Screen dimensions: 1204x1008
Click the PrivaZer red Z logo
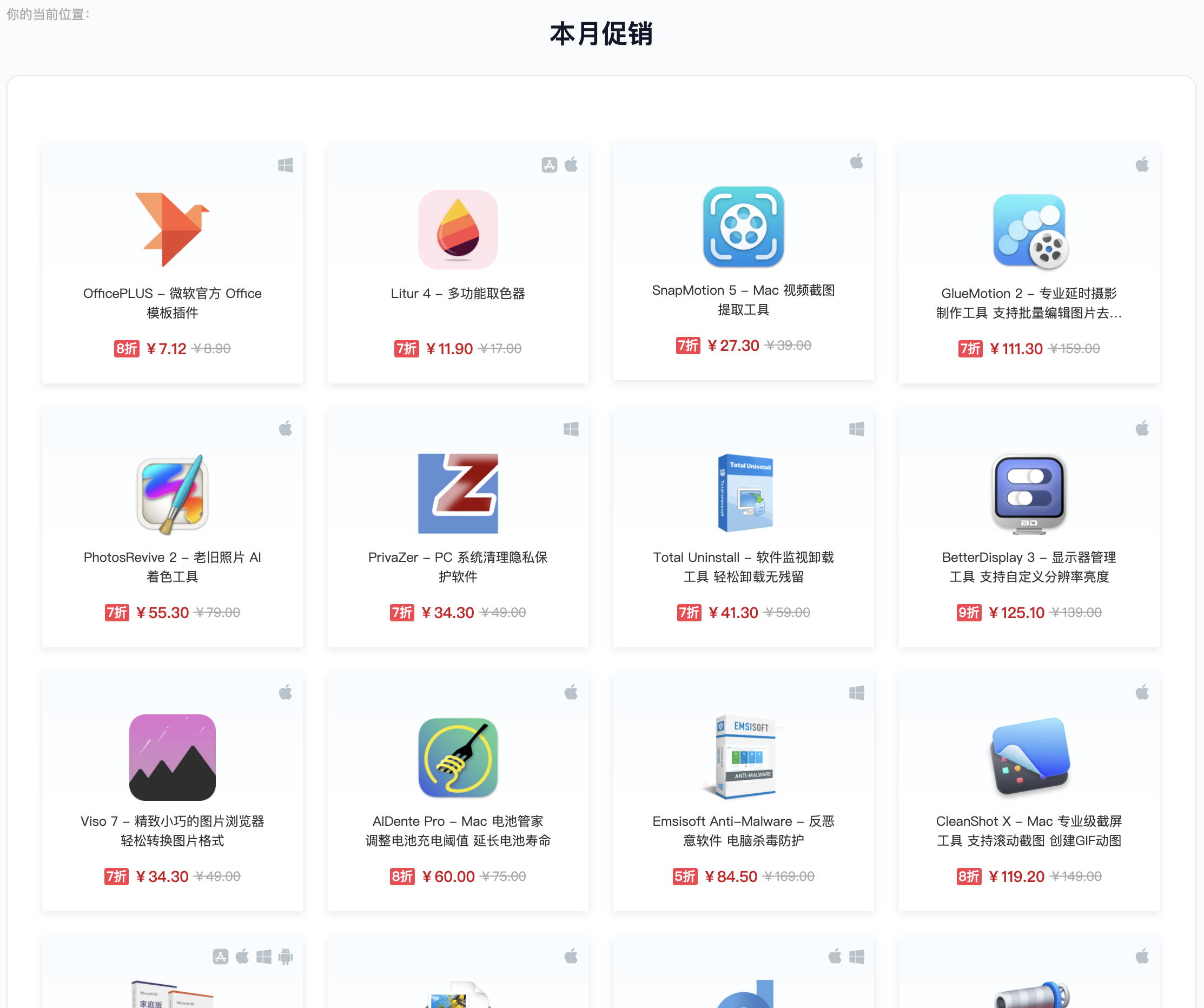458,493
